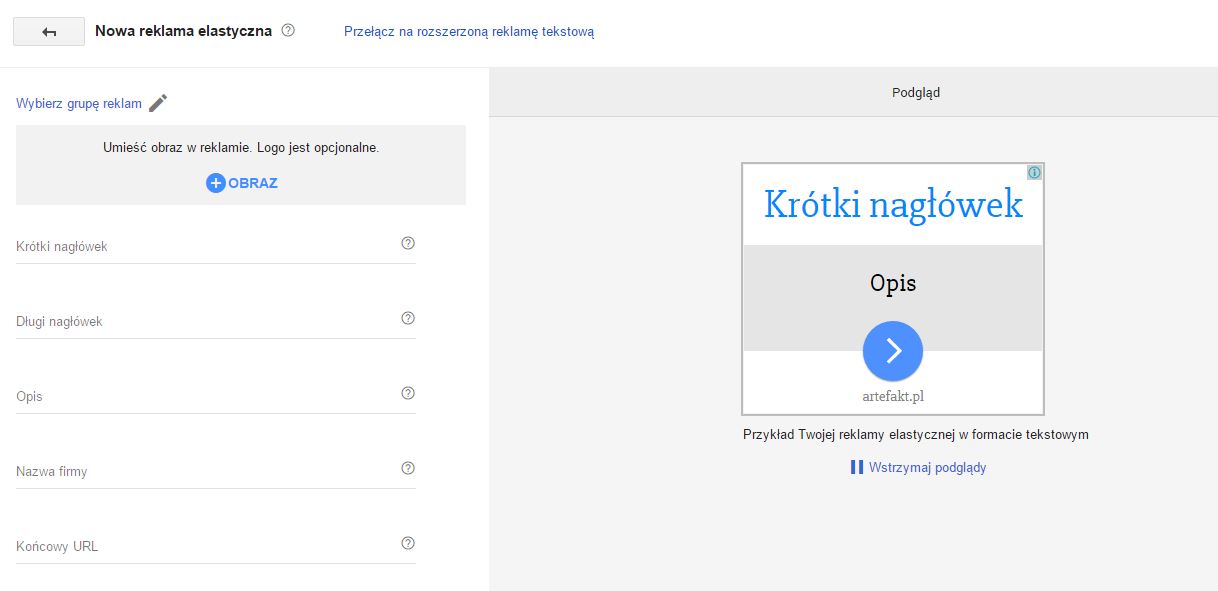
Task: Click the back arrow button
Action: tap(49, 32)
